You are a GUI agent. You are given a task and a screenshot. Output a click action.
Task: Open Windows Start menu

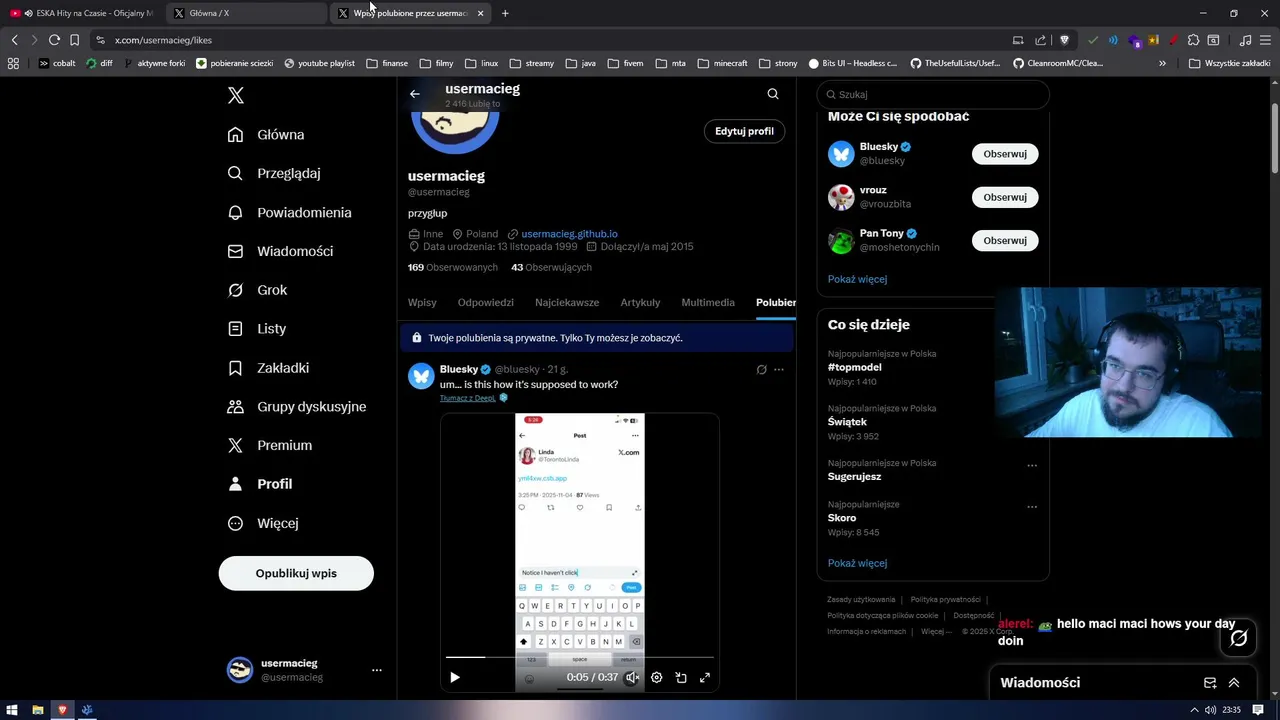tap(12, 710)
